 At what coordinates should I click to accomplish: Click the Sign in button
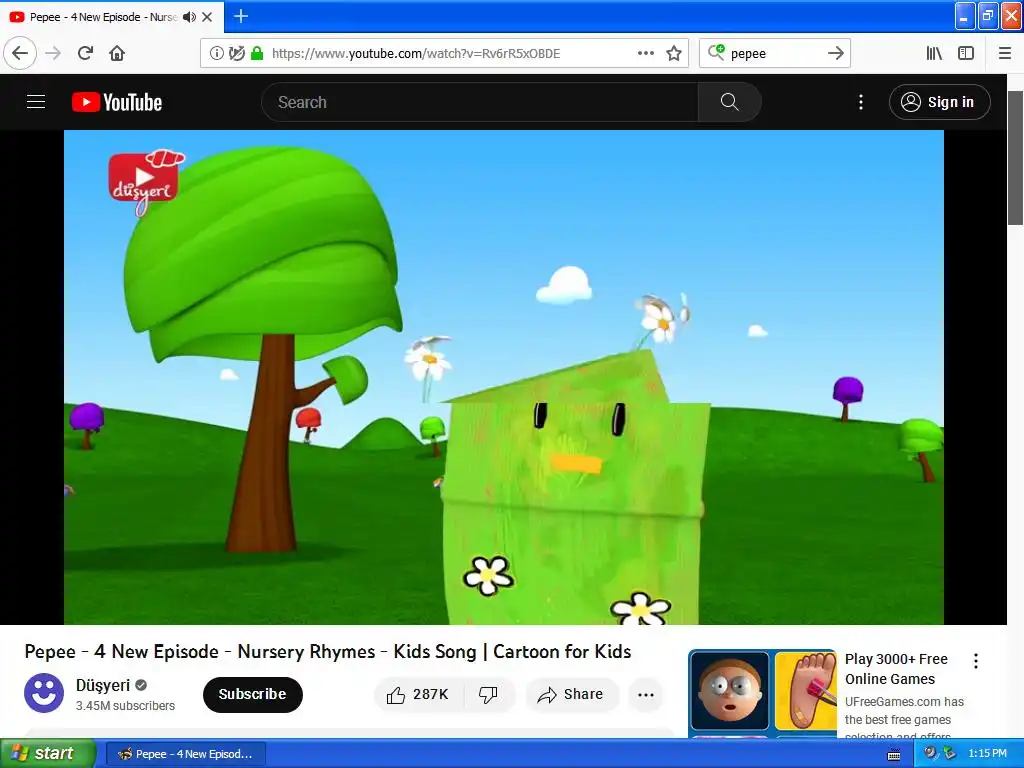click(x=939, y=102)
